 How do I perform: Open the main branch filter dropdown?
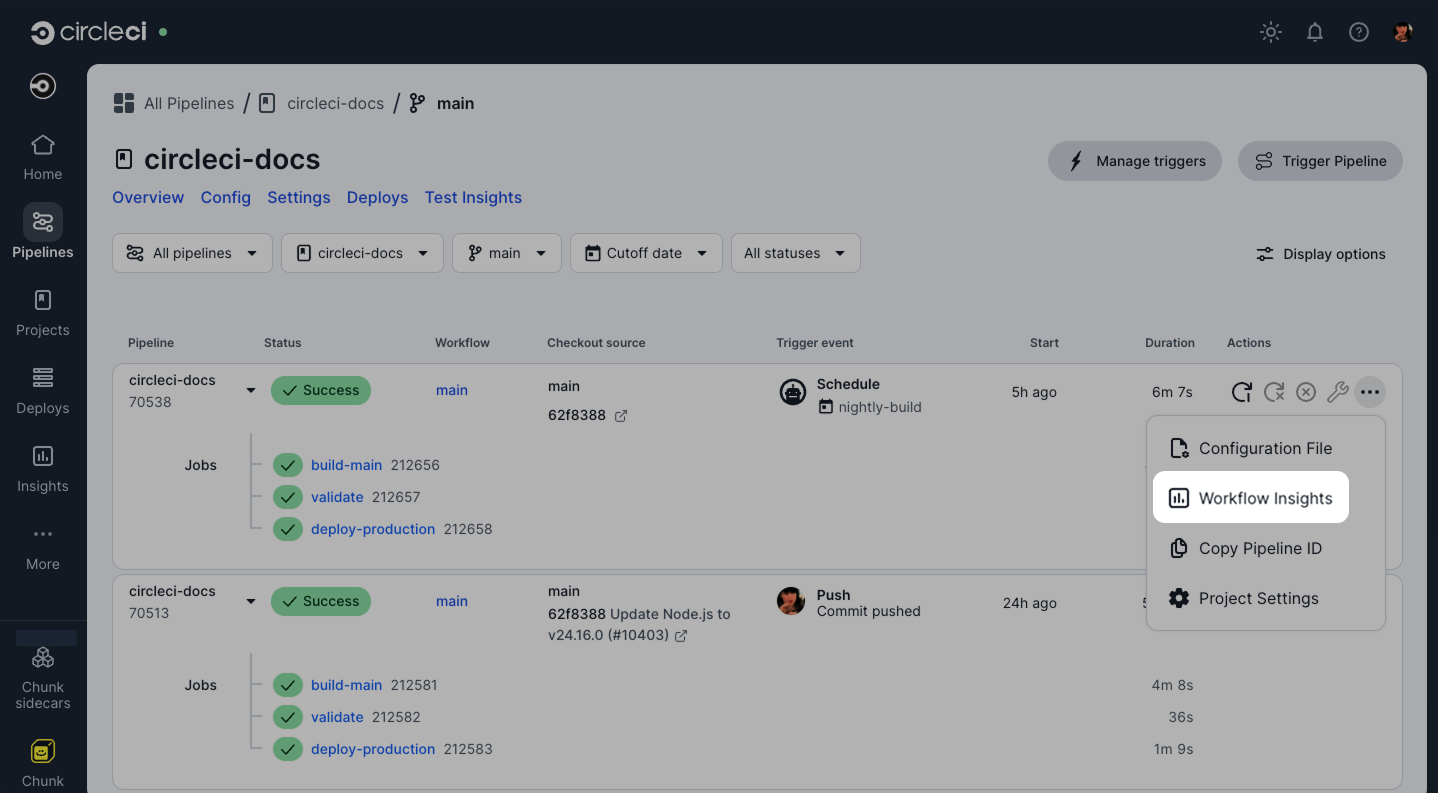click(507, 253)
